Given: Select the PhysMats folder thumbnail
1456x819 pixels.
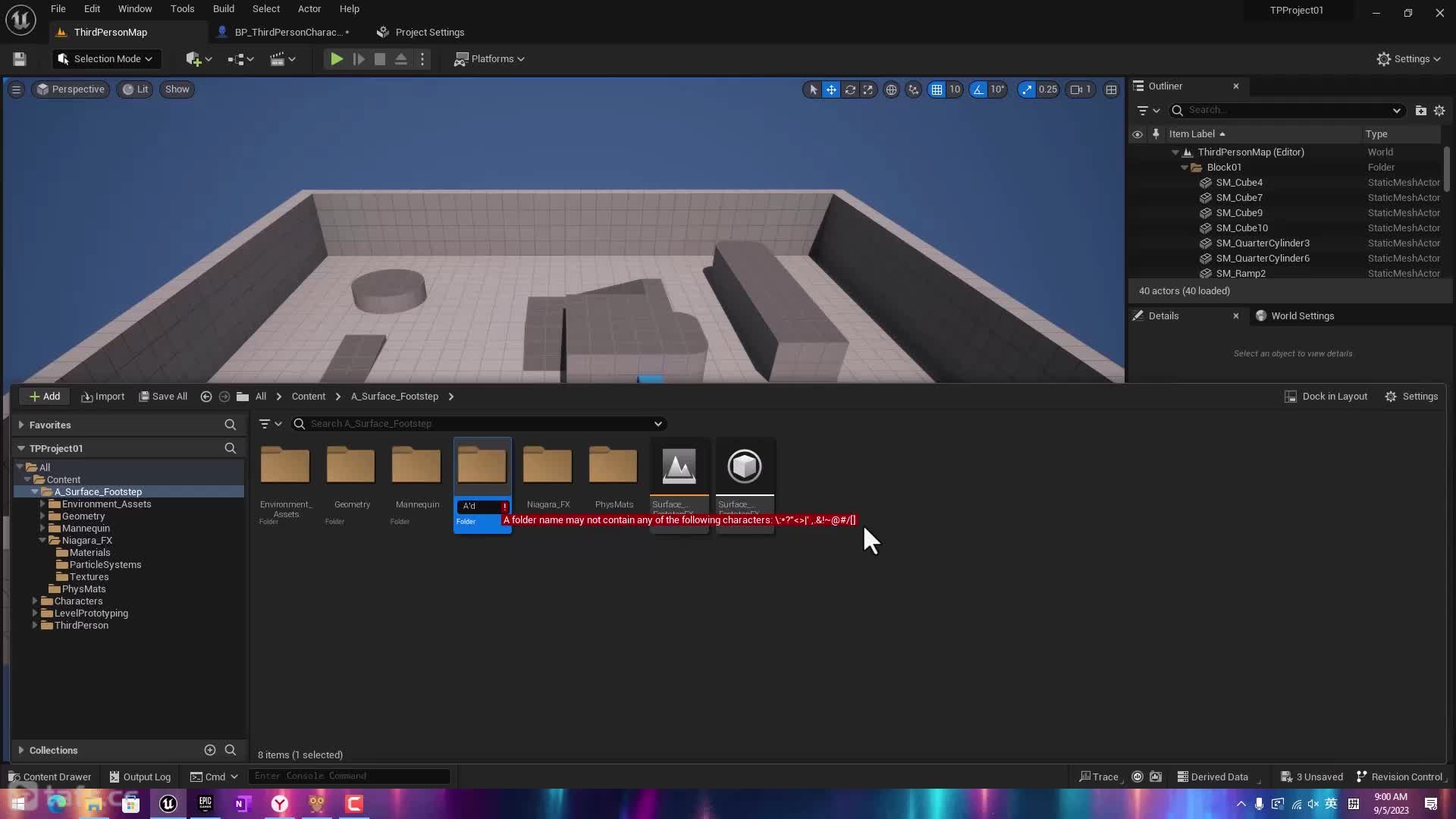Looking at the screenshot, I should pyautogui.click(x=613, y=485).
